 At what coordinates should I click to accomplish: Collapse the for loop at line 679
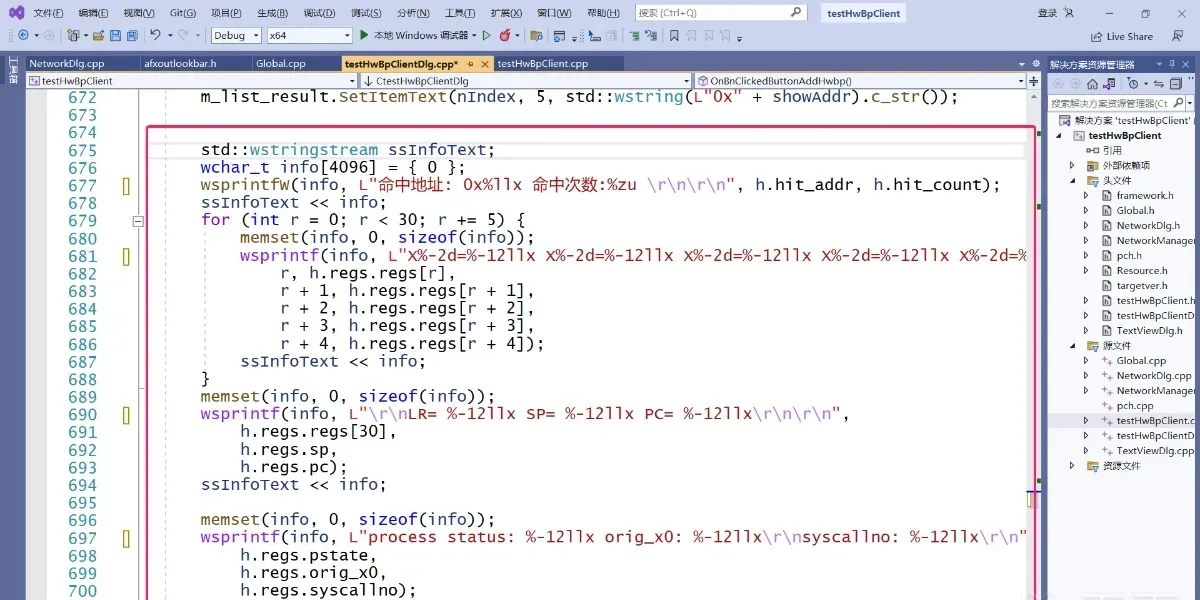[138, 221]
